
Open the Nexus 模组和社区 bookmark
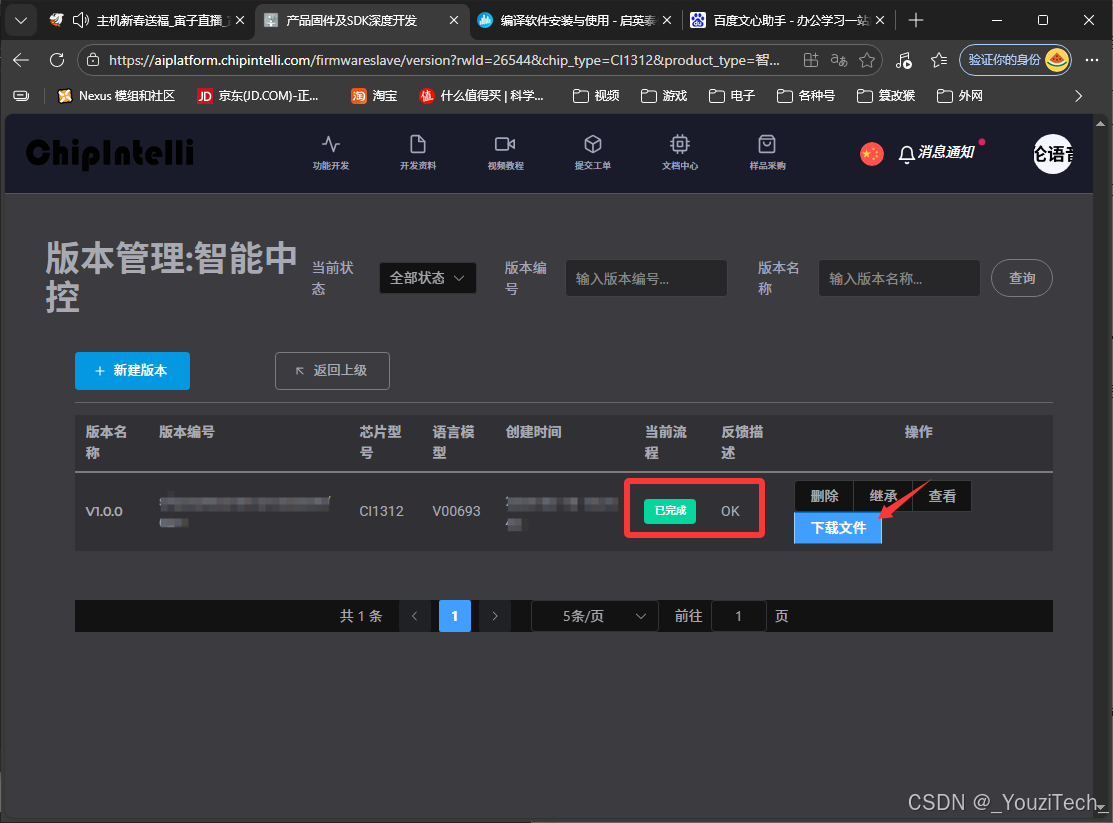coord(116,96)
